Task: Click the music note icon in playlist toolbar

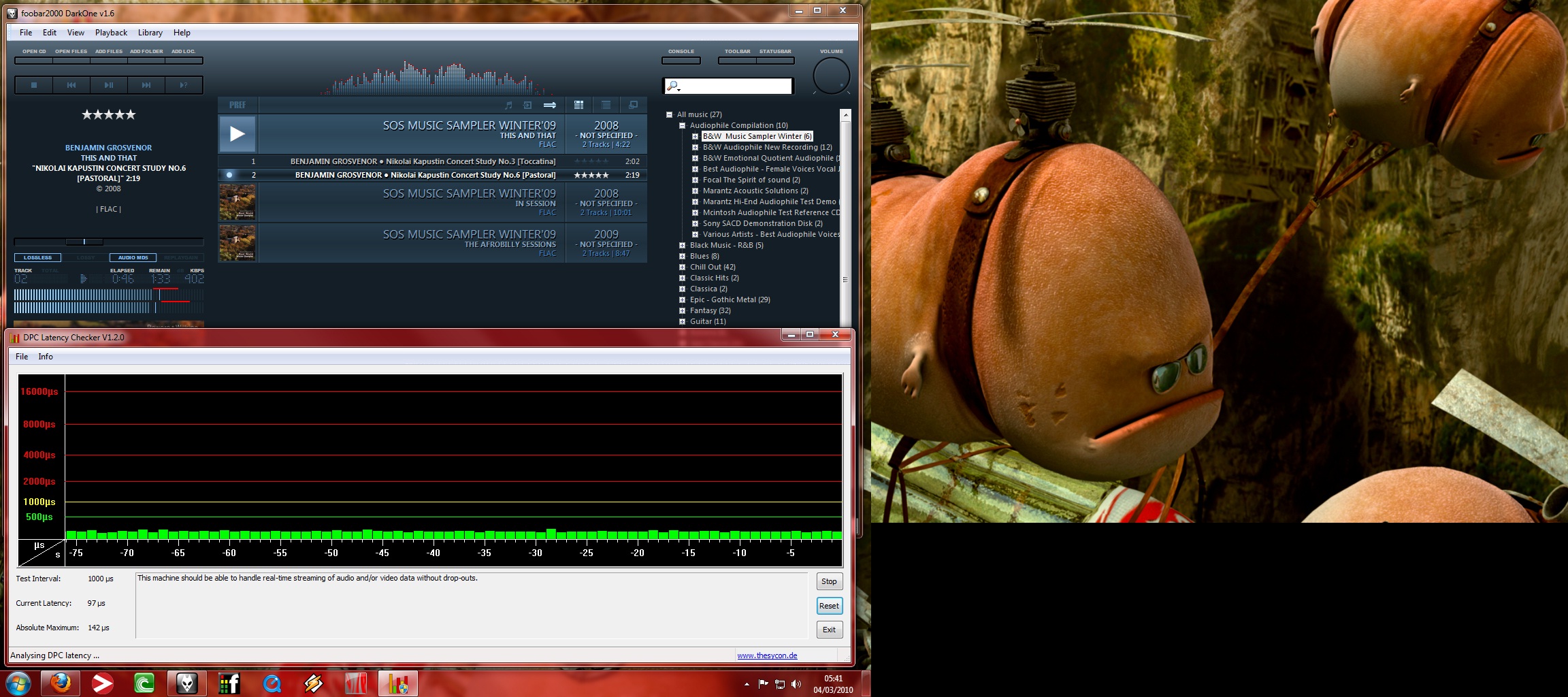Action: (x=508, y=105)
